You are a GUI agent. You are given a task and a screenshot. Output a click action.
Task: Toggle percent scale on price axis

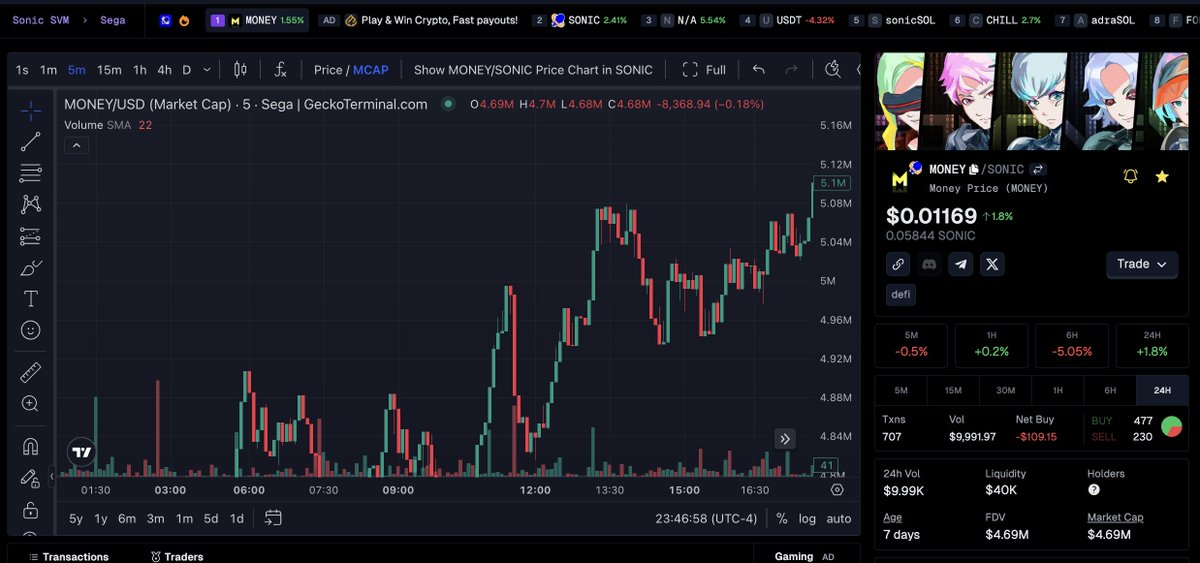tap(781, 518)
